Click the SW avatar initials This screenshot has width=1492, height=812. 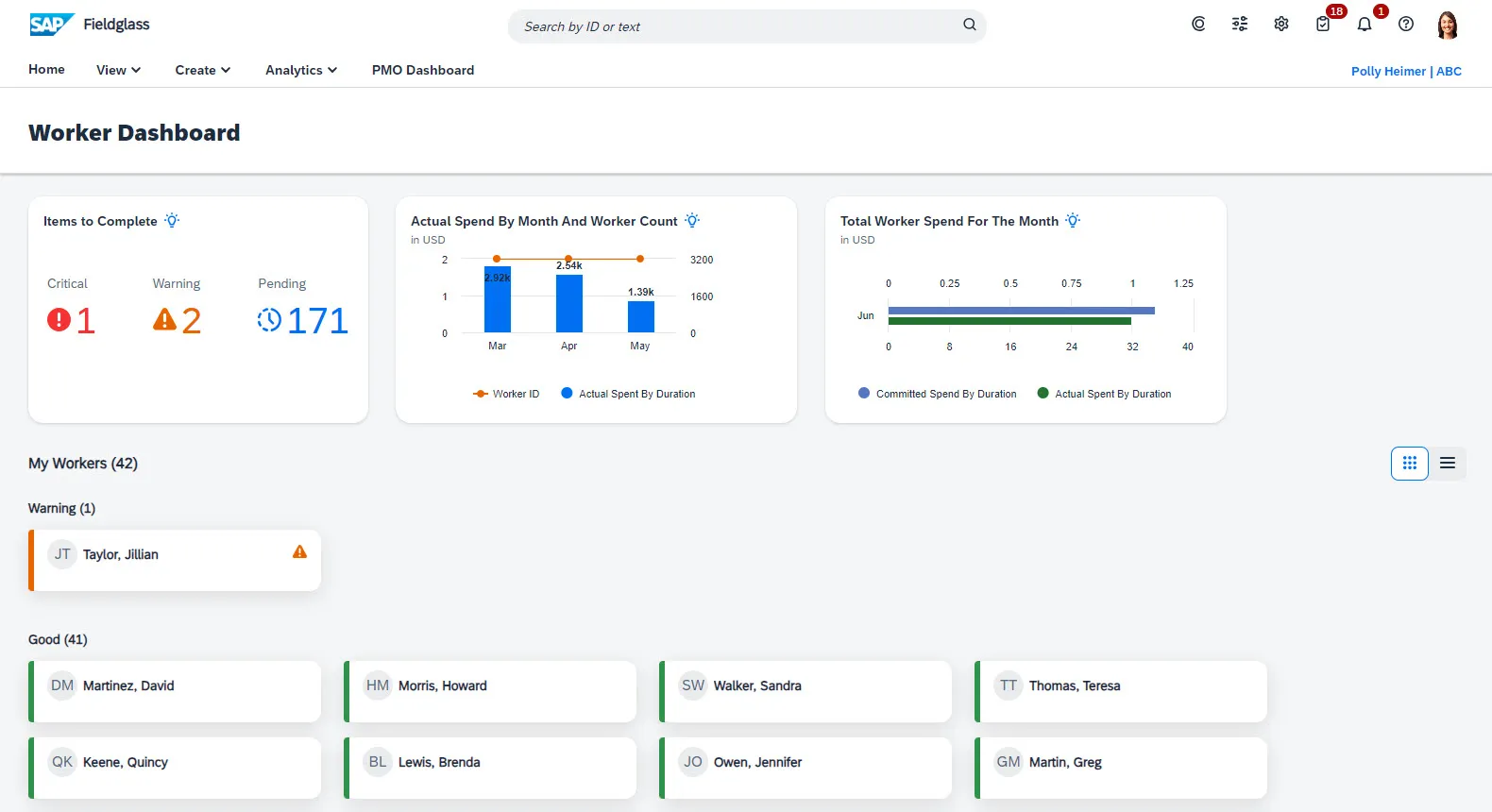[x=693, y=685]
